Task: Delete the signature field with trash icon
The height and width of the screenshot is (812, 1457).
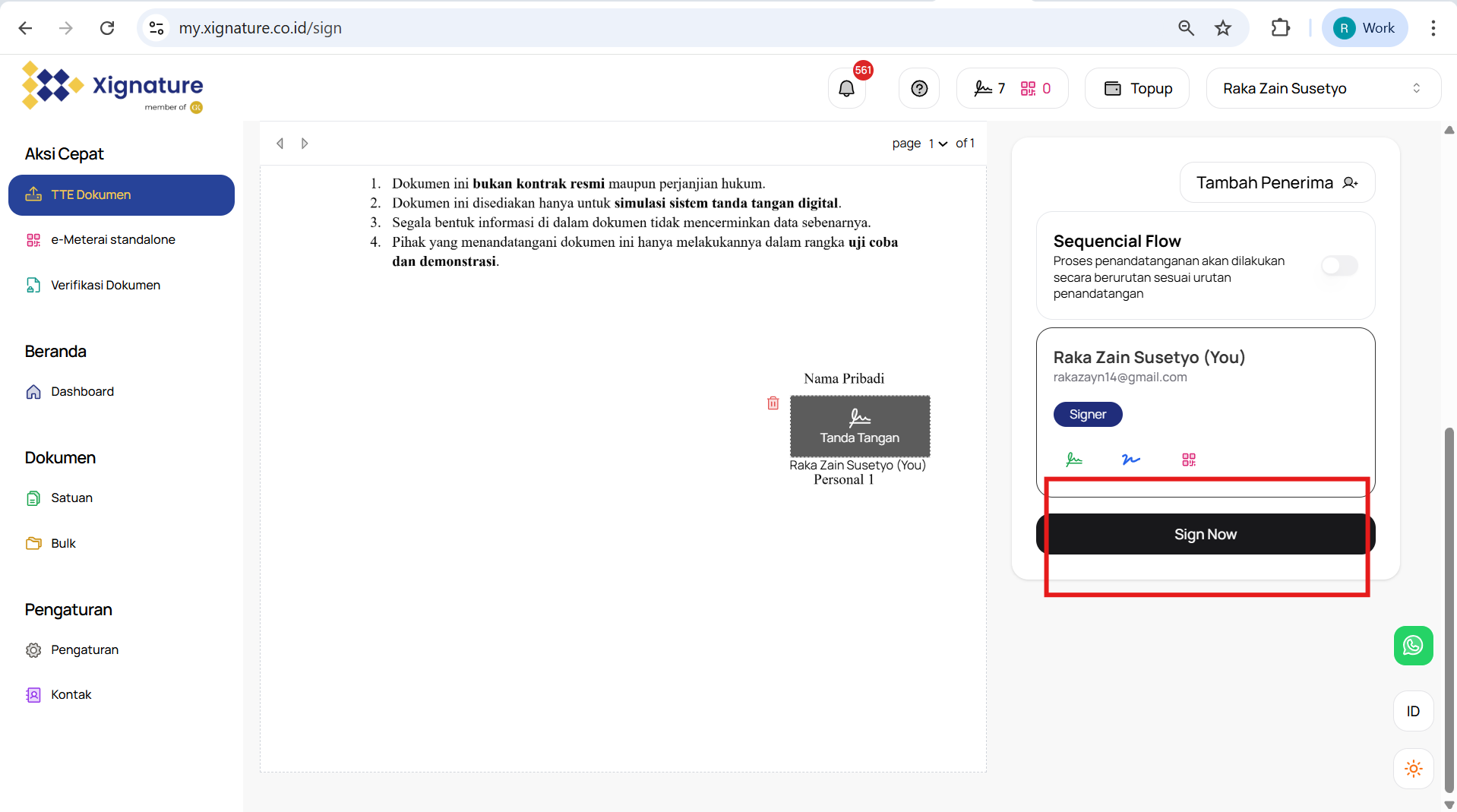Action: pyautogui.click(x=773, y=403)
